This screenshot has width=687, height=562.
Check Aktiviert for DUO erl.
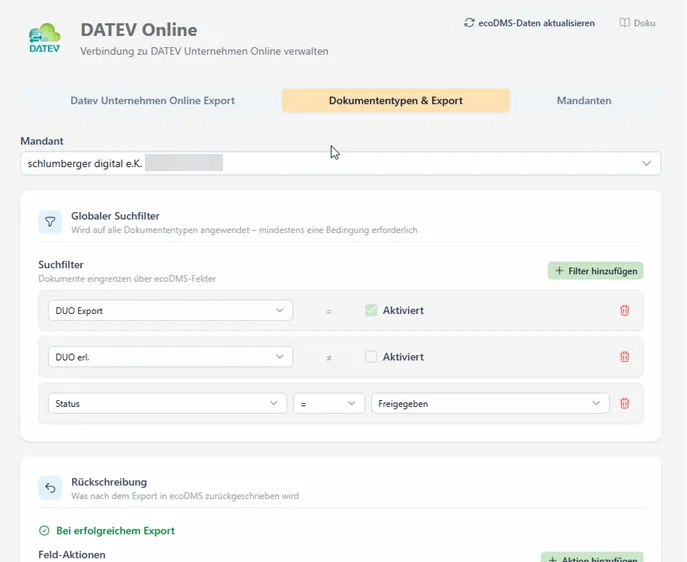(371, 357)
